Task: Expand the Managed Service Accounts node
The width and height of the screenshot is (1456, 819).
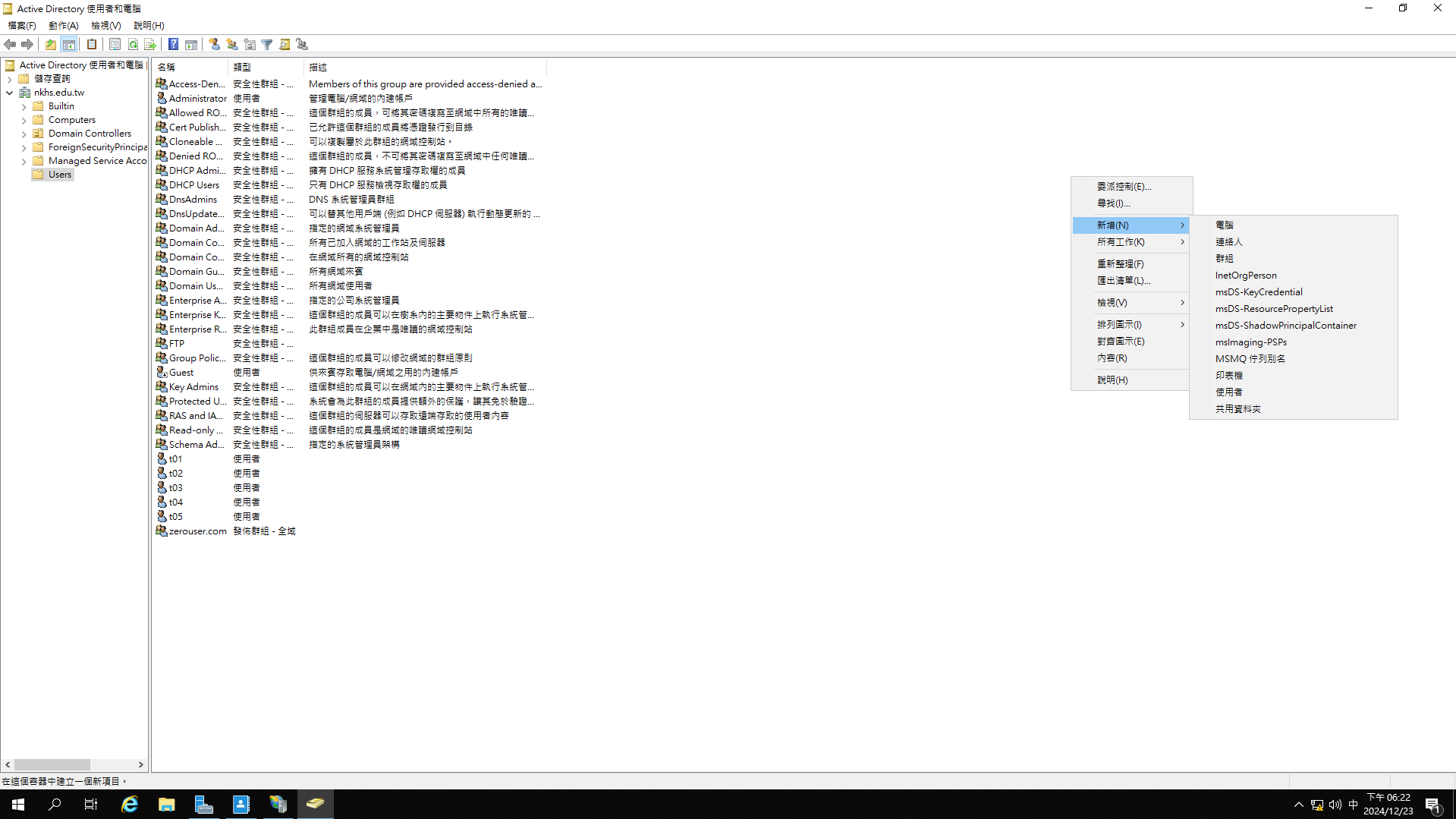Action: tap(24, 161)
